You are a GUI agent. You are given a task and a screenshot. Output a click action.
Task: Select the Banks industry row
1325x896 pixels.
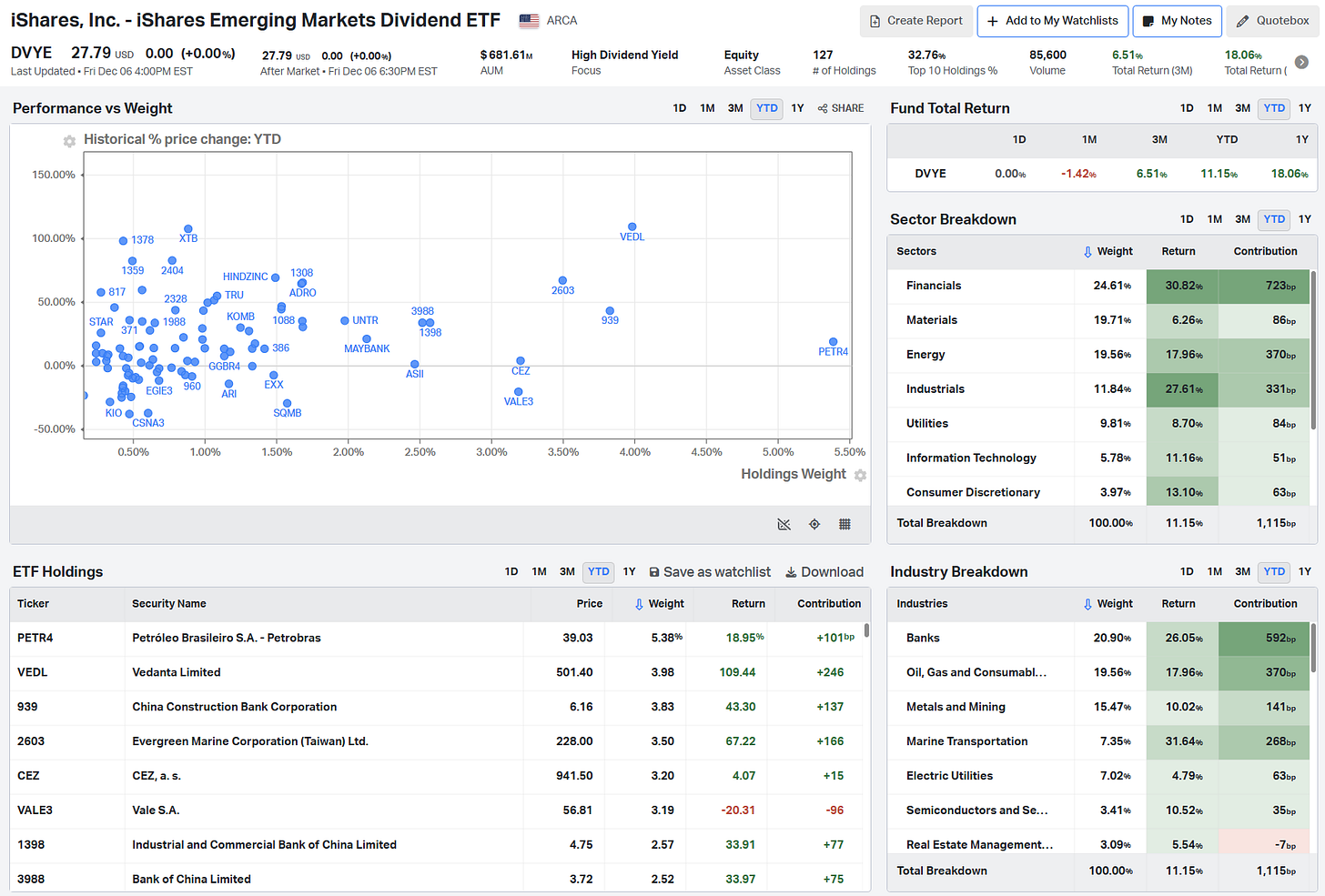[1098, 639]
